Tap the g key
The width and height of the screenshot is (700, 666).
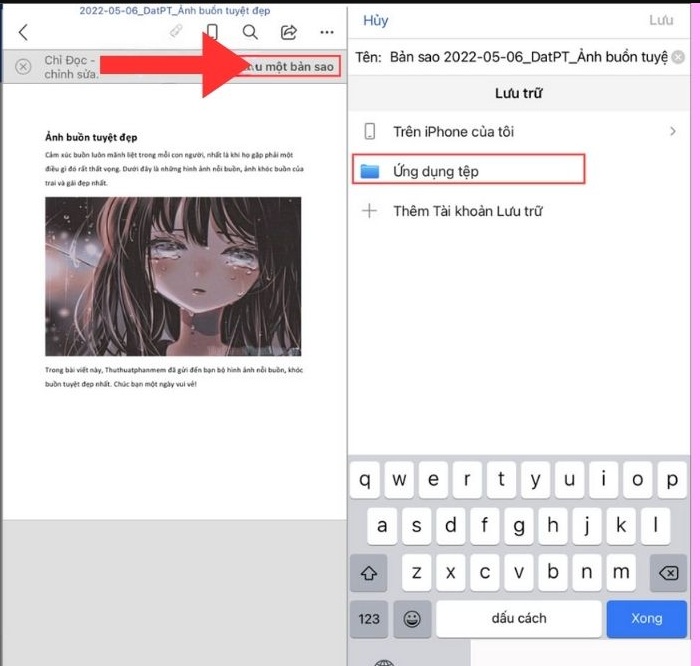coord(518,526)
